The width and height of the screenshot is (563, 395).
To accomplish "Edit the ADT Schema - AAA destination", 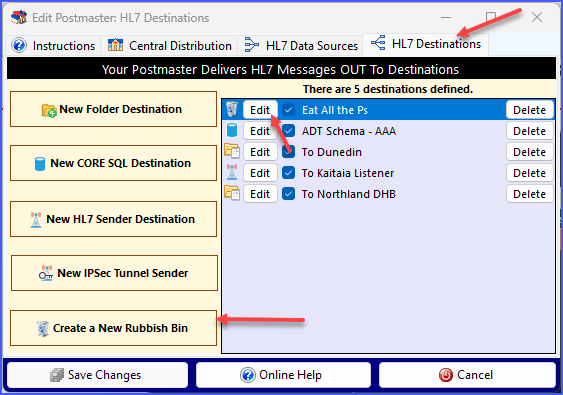I will 260,131.
